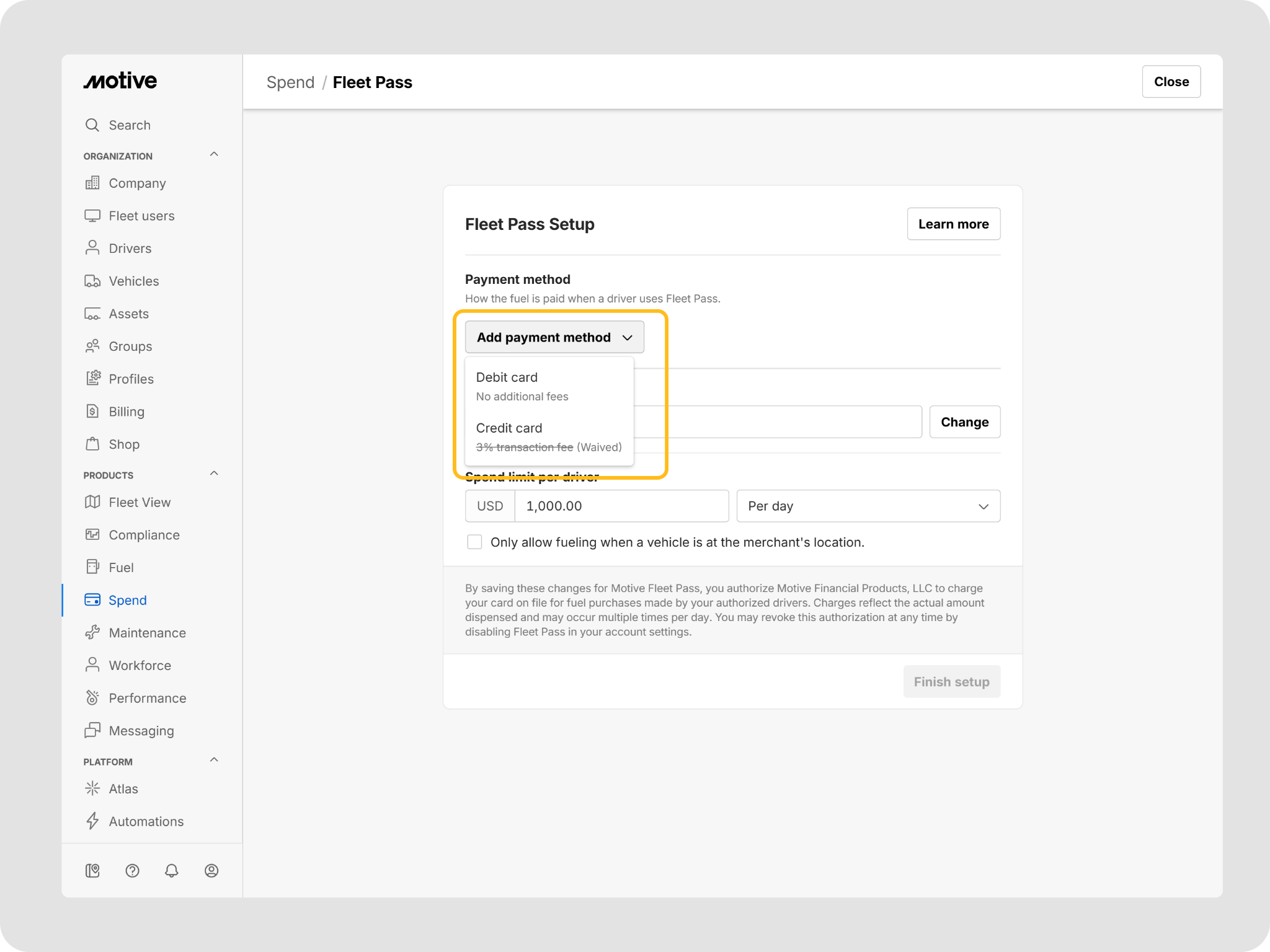Click the Fleet View map icon

coord(92,502)
